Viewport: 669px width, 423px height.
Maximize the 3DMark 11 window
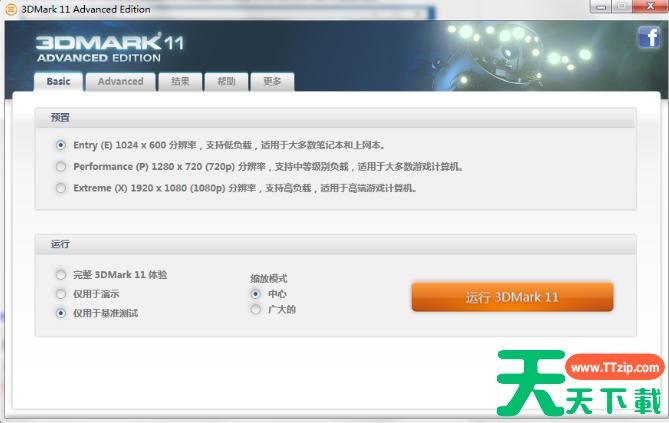[x=622, y=6]
